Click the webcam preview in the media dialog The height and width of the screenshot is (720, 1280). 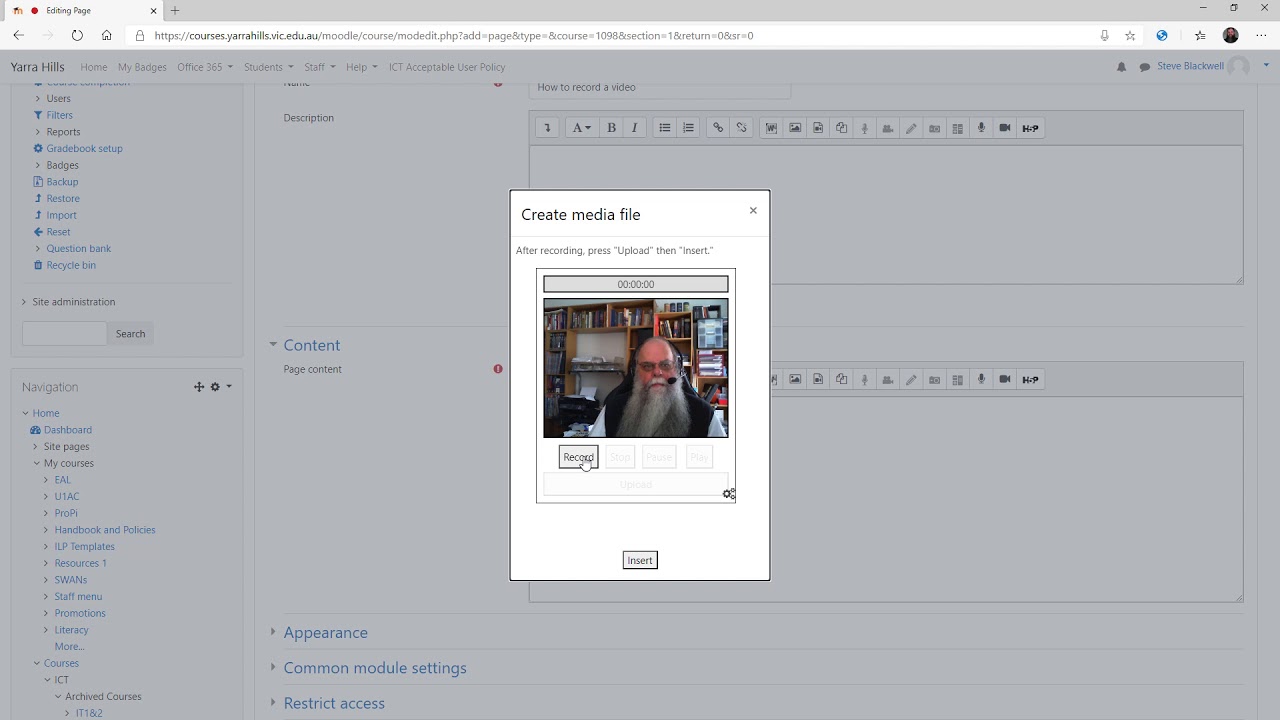[x=636, y=368]
